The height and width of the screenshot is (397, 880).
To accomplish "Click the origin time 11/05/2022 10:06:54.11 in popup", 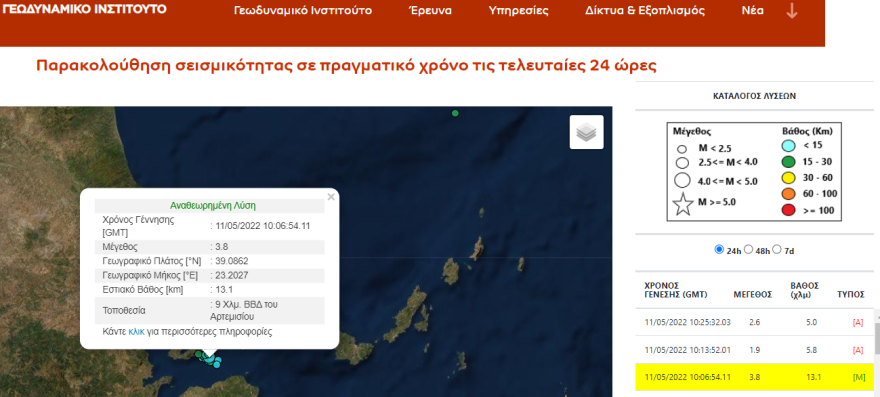I will (x=263, y=226).
